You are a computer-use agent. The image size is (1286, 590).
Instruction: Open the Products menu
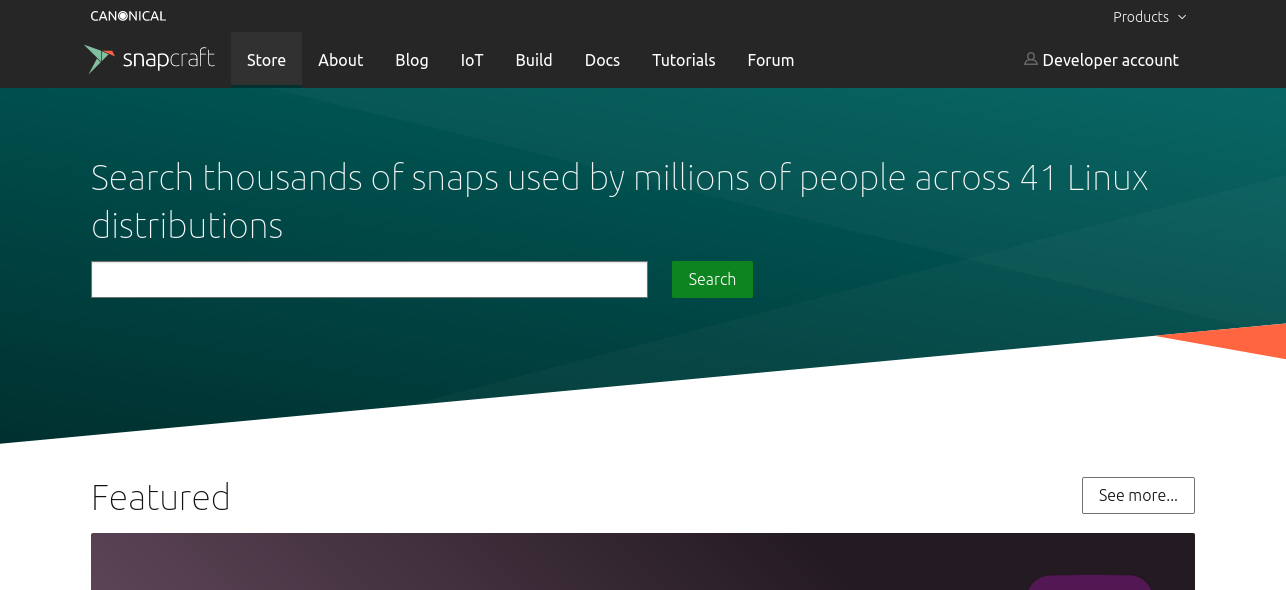(x=1149, y=17)
